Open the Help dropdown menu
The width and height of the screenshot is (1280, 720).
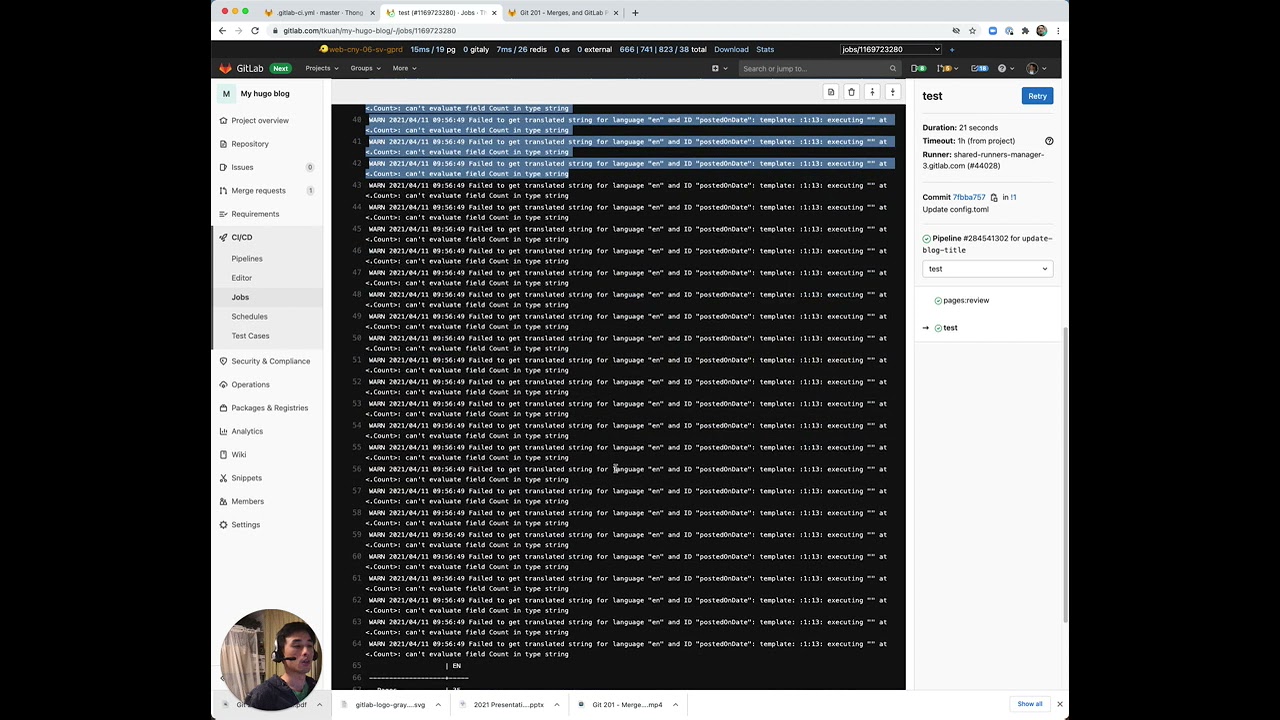(1005, 68)
